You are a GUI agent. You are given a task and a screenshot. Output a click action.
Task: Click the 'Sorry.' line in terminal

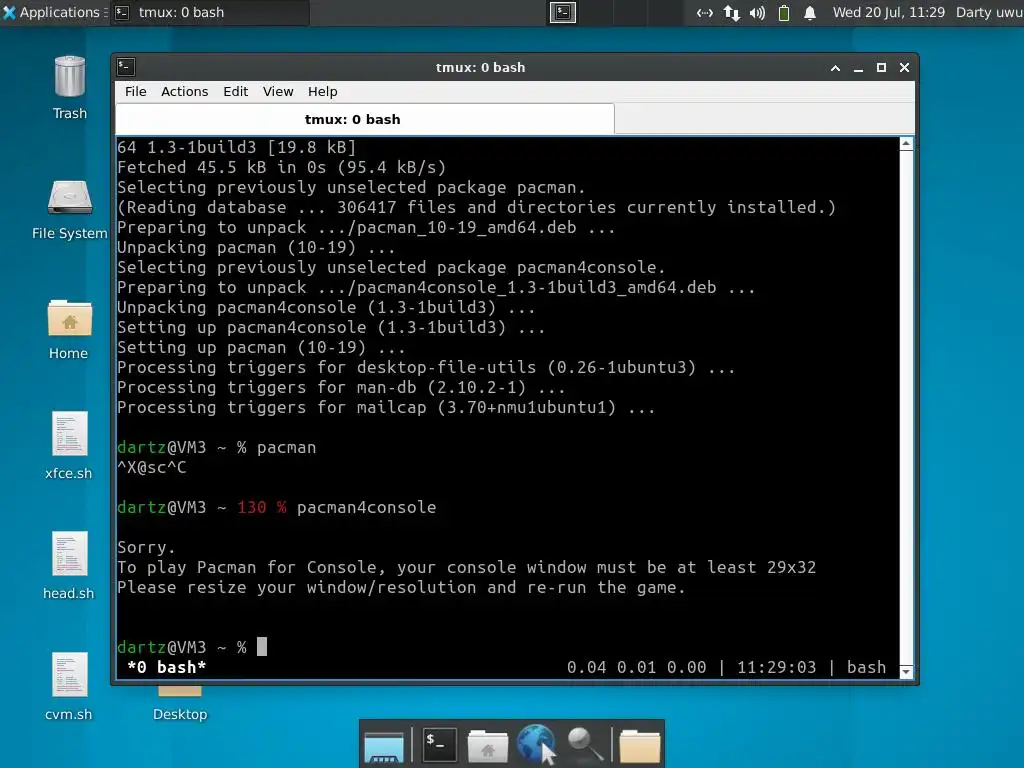click(x=146, y=547)
